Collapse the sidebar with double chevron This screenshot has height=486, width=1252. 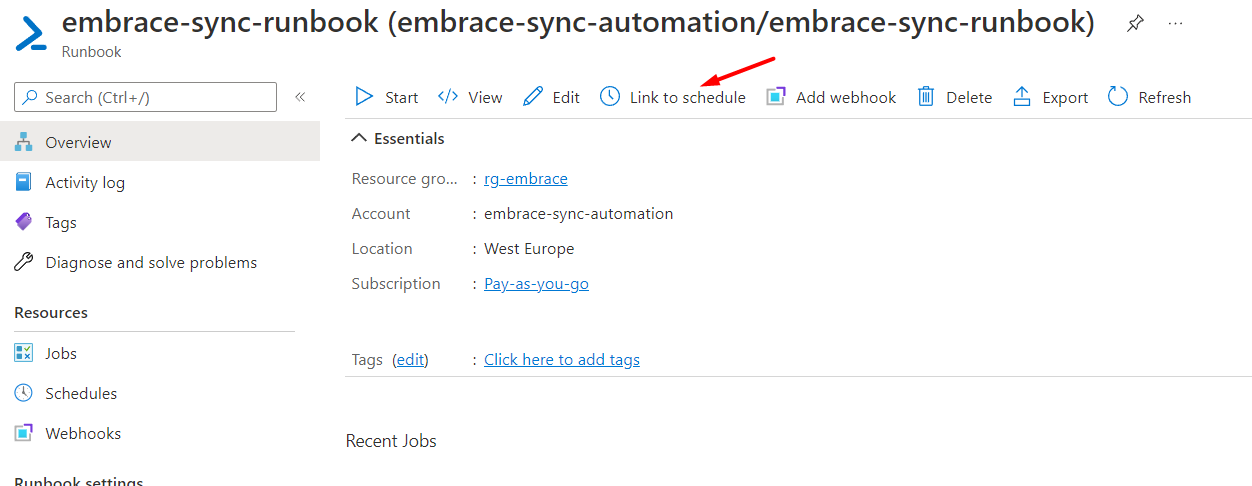pos(300,97)
